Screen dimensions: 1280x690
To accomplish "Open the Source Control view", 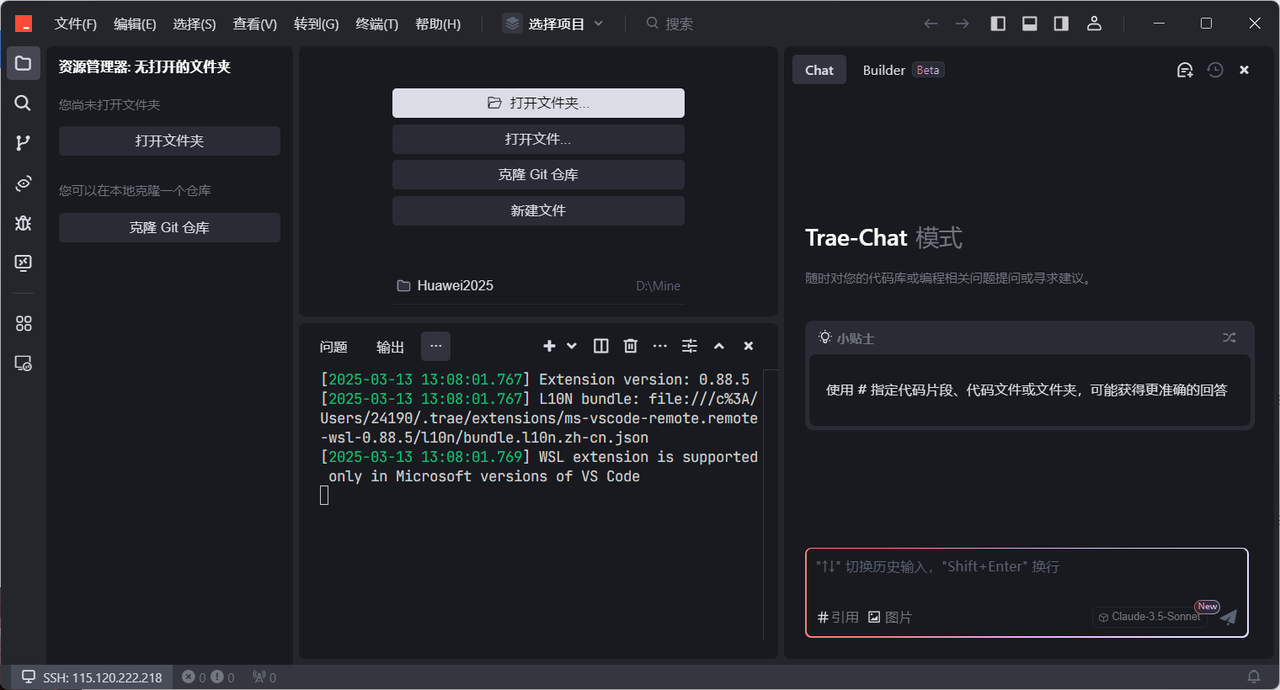I will click(23, 143).
